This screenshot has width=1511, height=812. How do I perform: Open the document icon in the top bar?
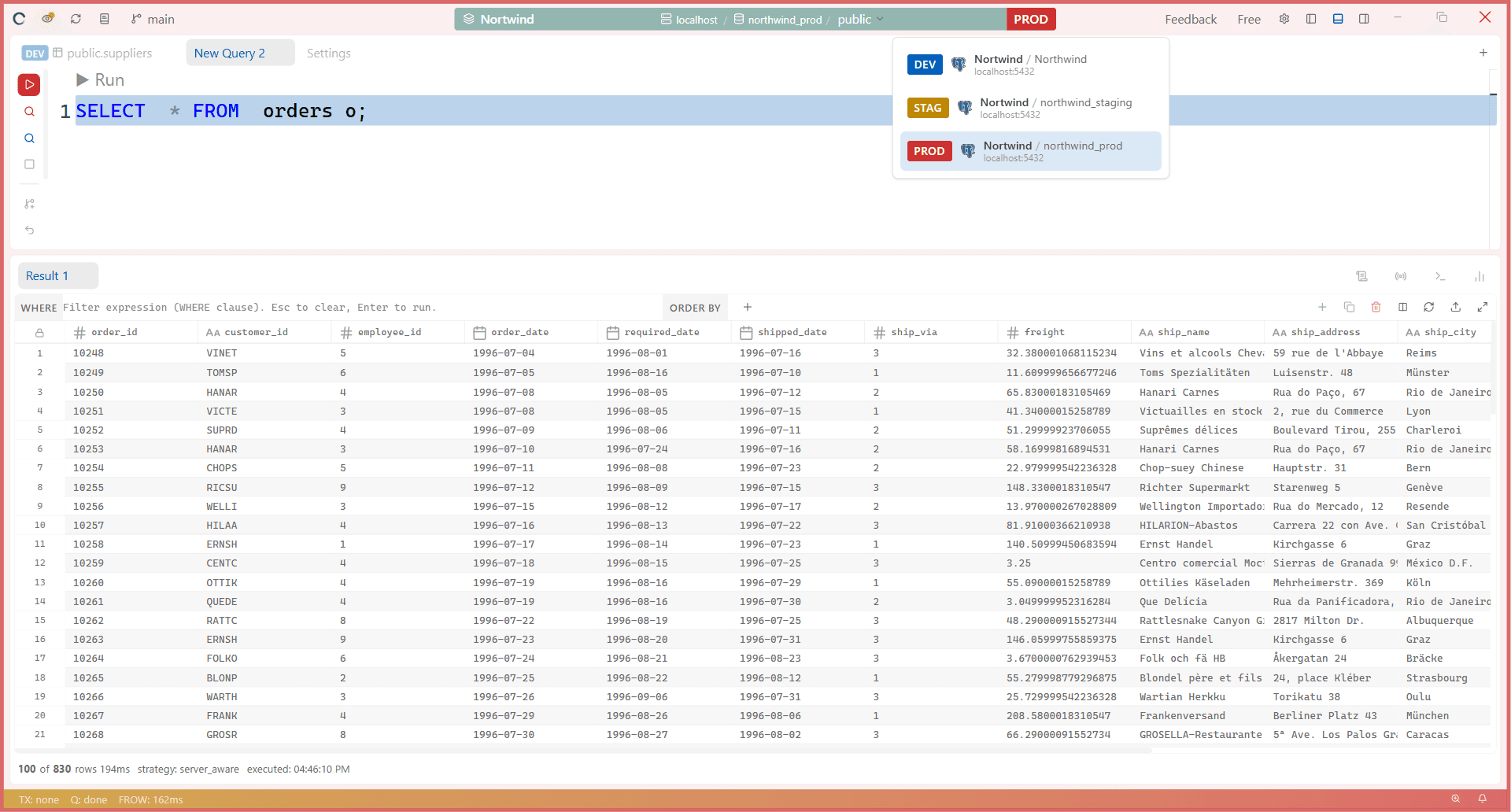pyautogui.click(x=104, y=19)
